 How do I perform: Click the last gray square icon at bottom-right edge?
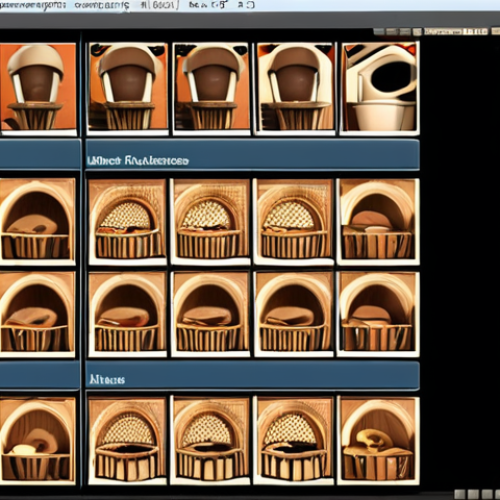[498, 494]
